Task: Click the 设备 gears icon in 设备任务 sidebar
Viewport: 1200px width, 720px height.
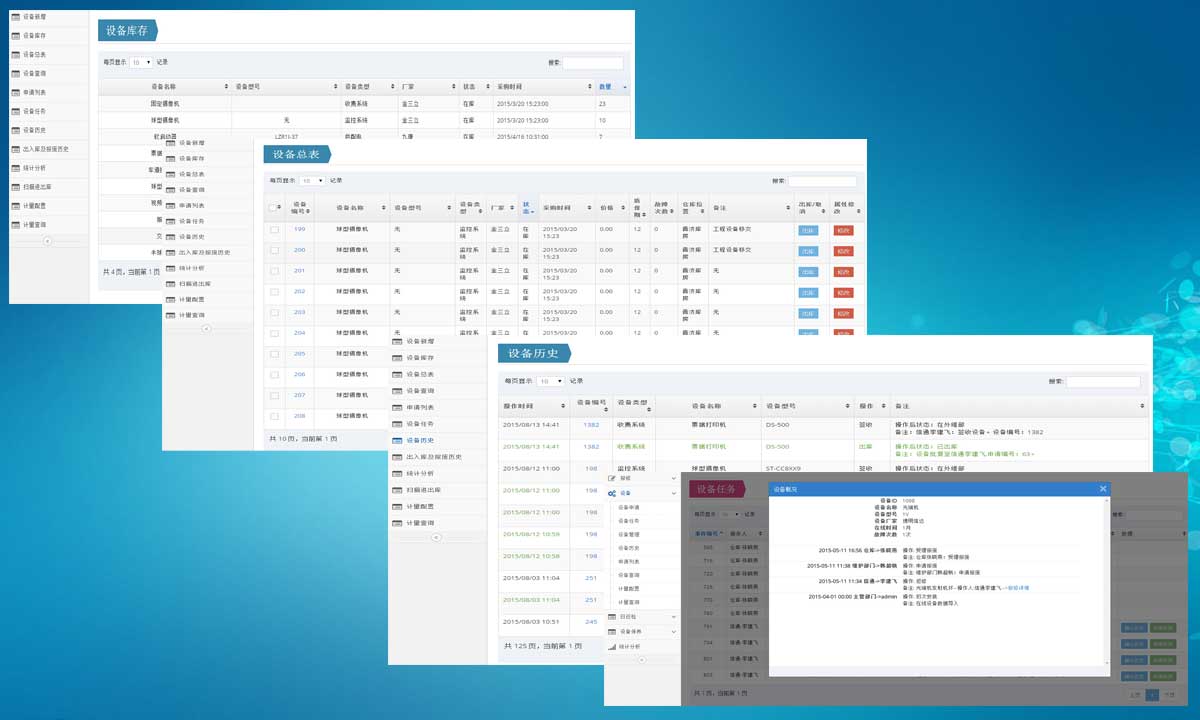Action: click(x=612, y=493)
